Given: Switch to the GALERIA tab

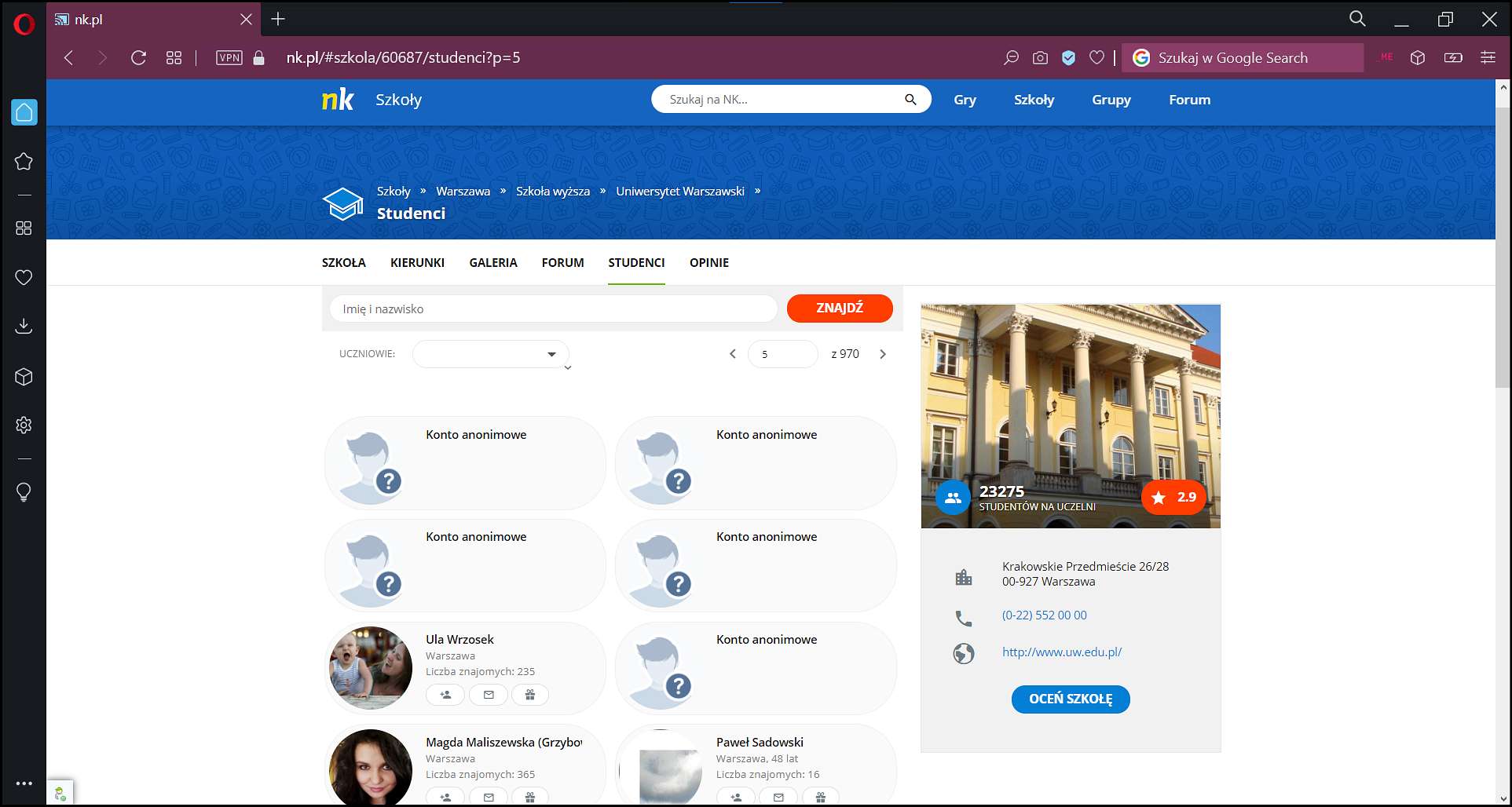Looking at the screenshot, I should 493,263.
